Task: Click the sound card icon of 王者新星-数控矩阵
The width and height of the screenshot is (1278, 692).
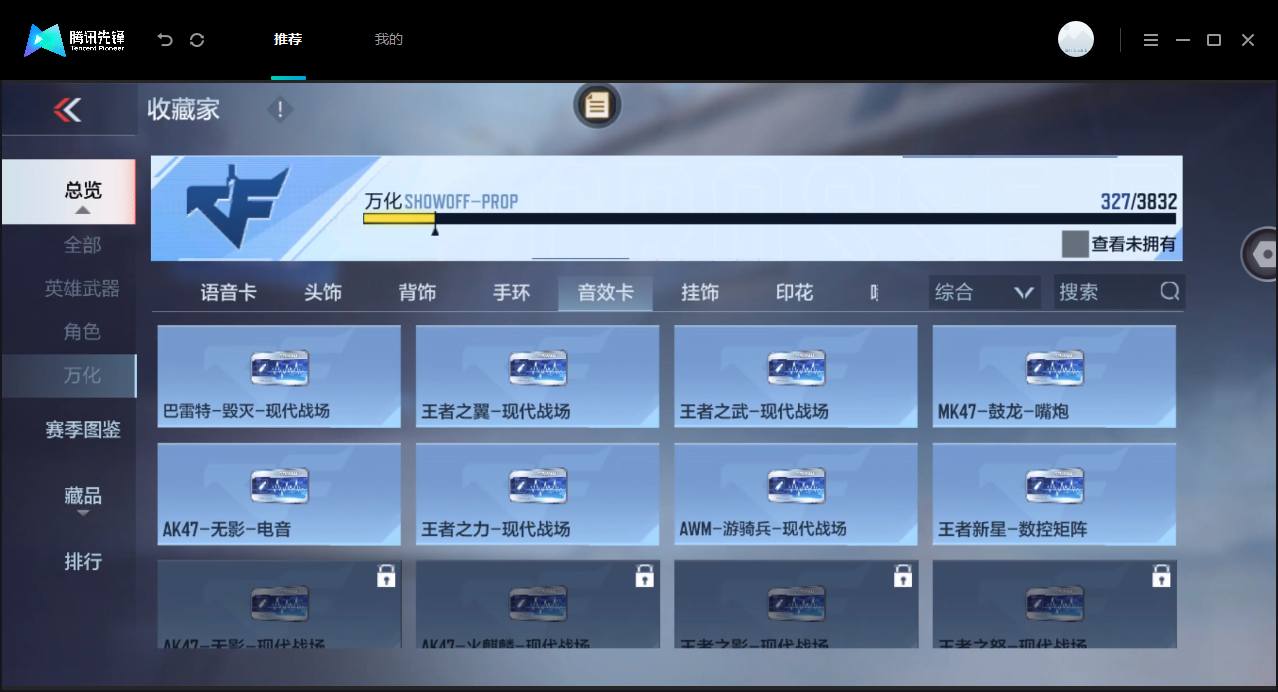Action: (x=1055, y=486)
